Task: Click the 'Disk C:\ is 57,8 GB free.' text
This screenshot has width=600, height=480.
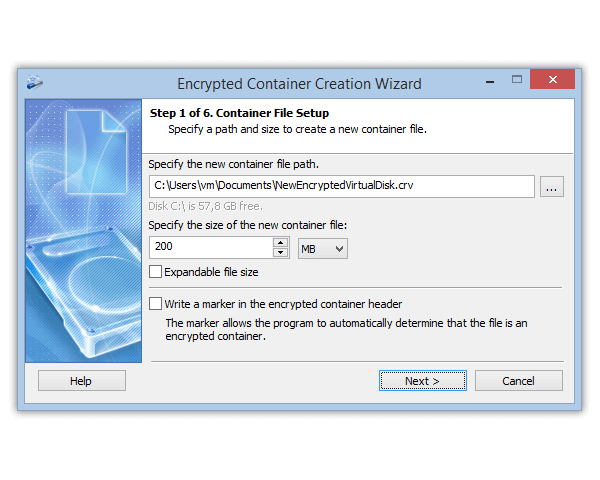Action: click(205, 206)
